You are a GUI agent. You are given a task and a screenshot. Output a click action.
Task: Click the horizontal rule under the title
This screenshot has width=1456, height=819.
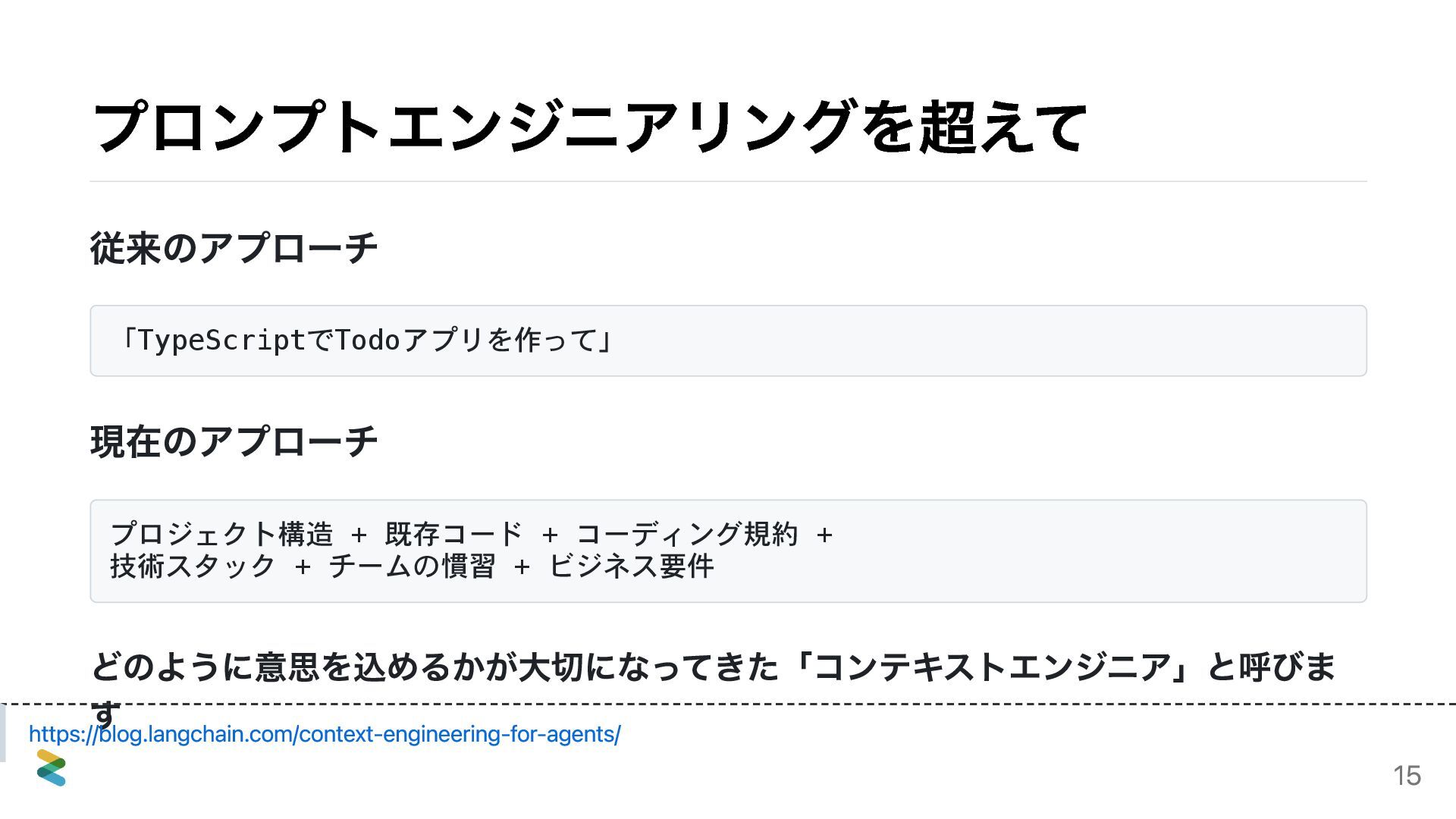pos(728,181)
